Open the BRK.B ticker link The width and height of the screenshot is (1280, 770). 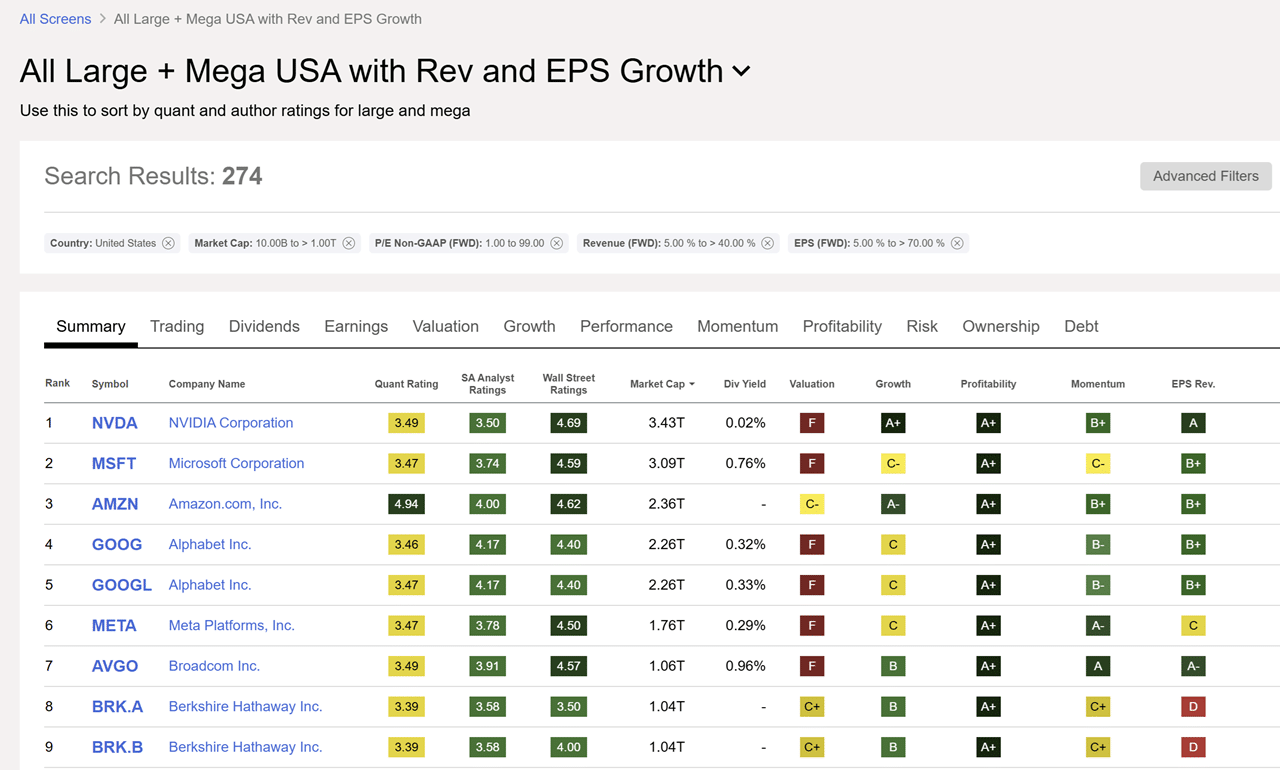pyautogui.click(x=118, y=747)
